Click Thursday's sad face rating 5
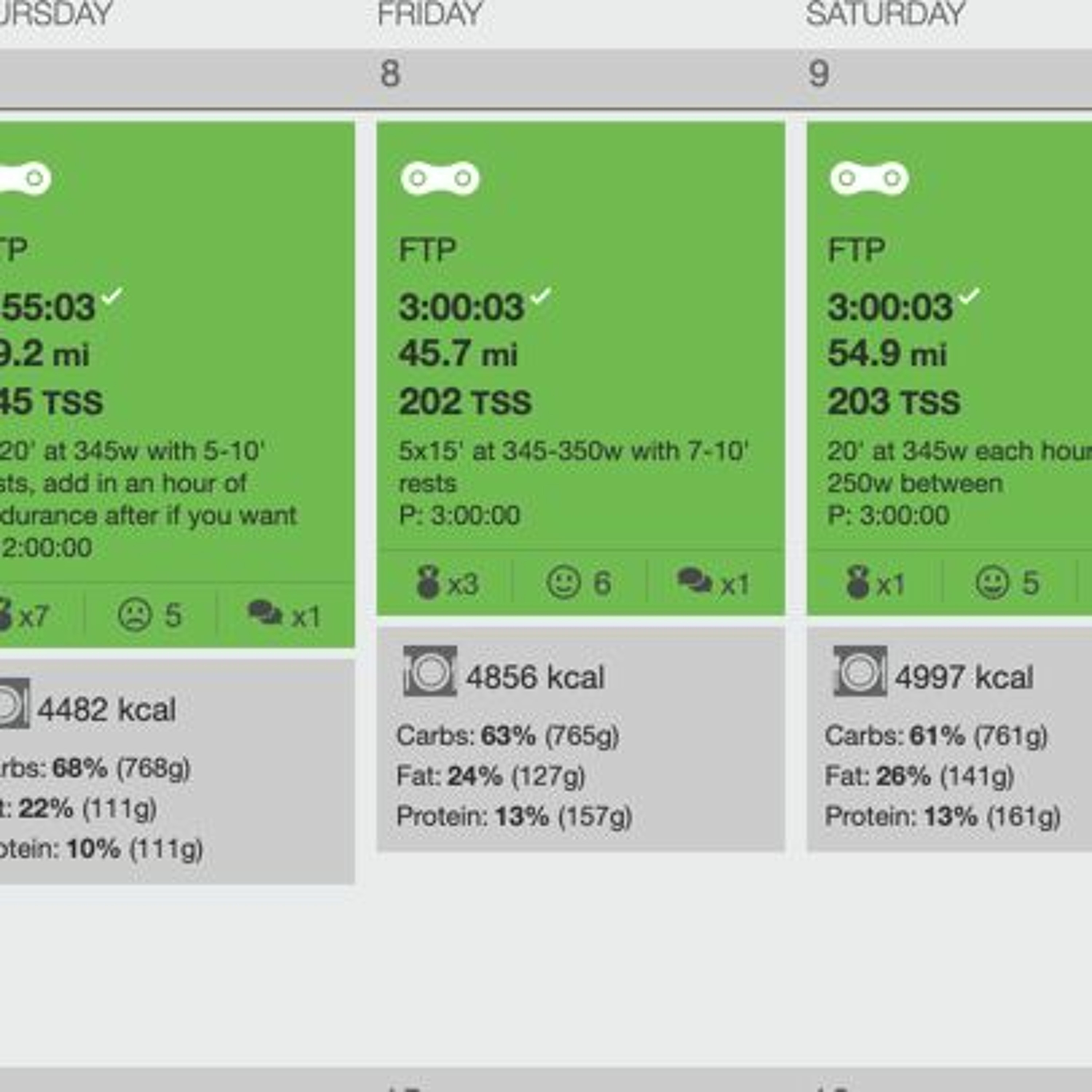 150,615
